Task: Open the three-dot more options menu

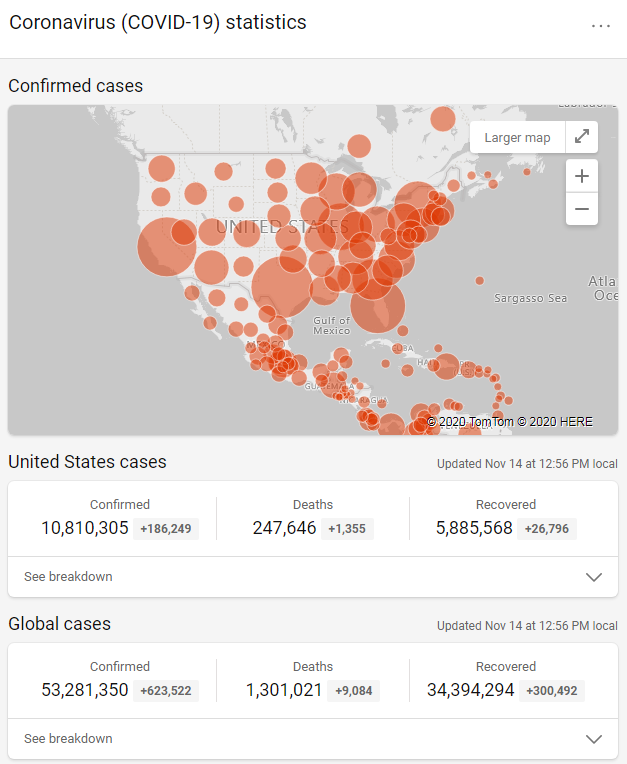Action: coord(601,26)
